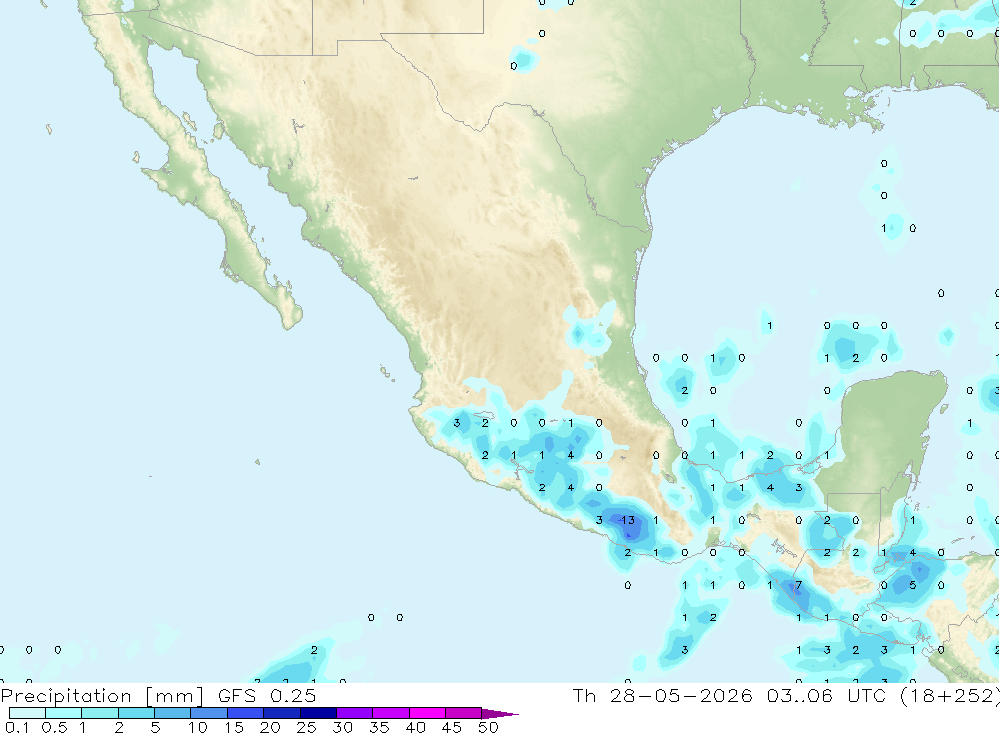The height and width of the screenshot is (733, 1000).
Task: Click the legend label '15'
Action: point(234,727)
